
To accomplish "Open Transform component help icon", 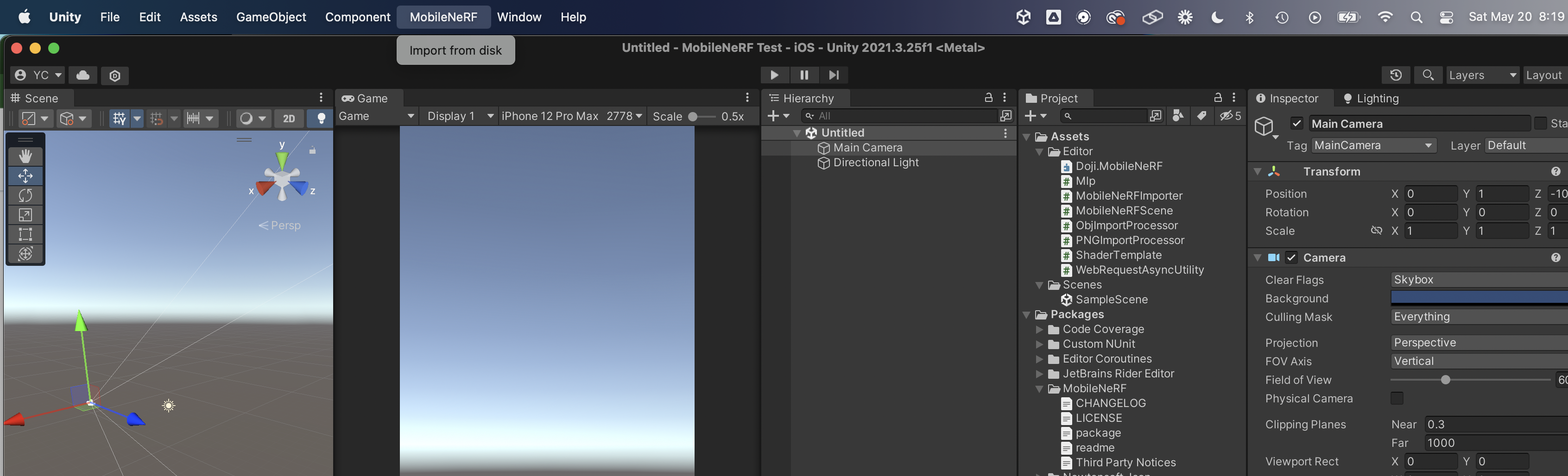I will (x=1556, y=171).
